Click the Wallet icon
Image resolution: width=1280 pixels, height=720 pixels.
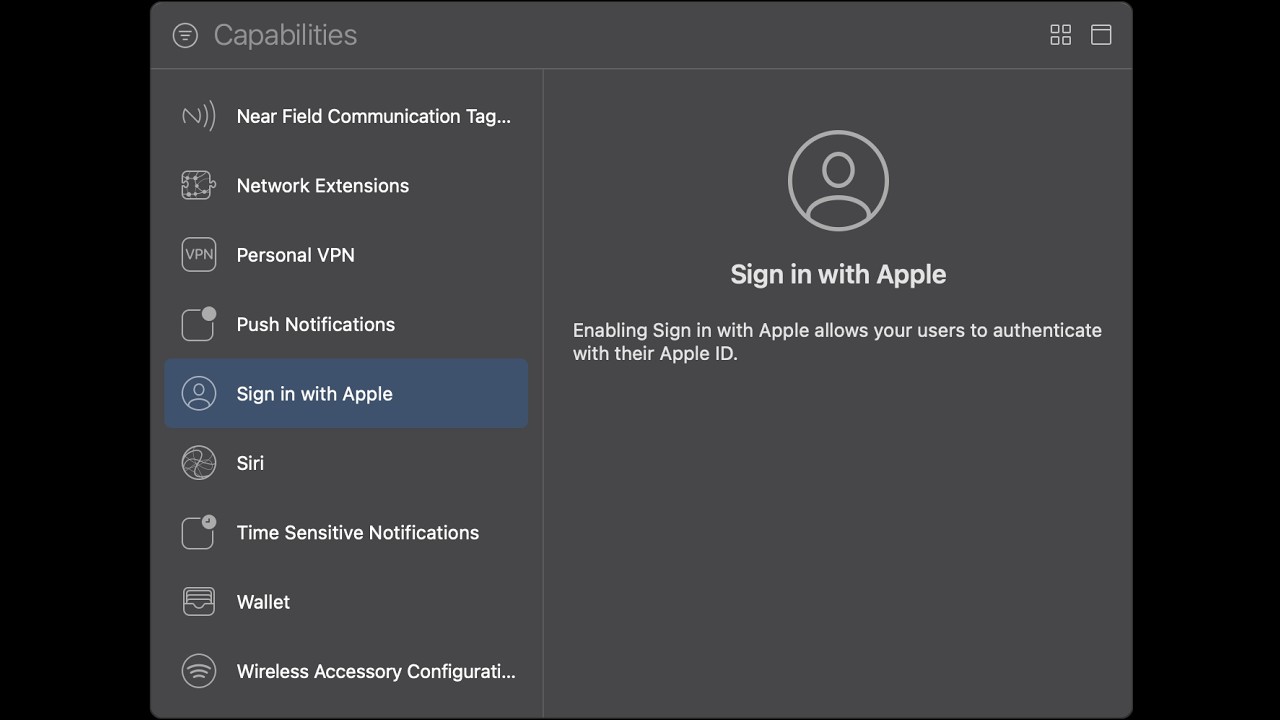(x=198, y=602)
